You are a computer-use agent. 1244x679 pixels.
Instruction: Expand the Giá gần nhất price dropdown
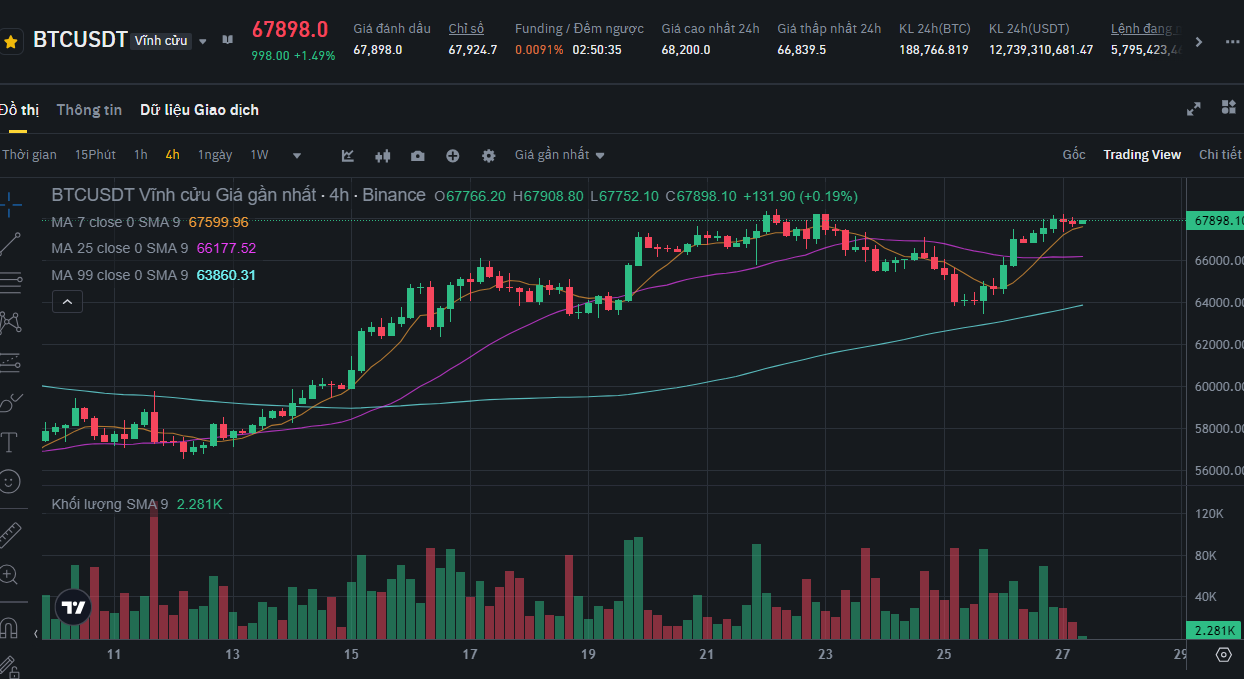(559, 155)
